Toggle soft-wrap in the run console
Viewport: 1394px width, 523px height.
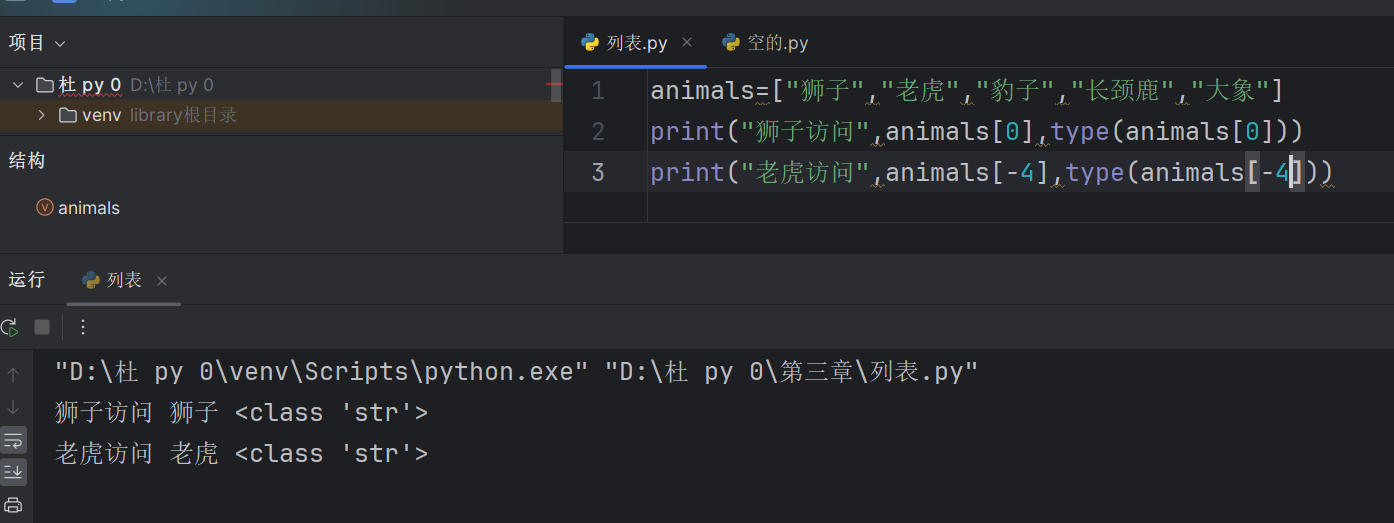pyautogui.click(x=13, y=439)
